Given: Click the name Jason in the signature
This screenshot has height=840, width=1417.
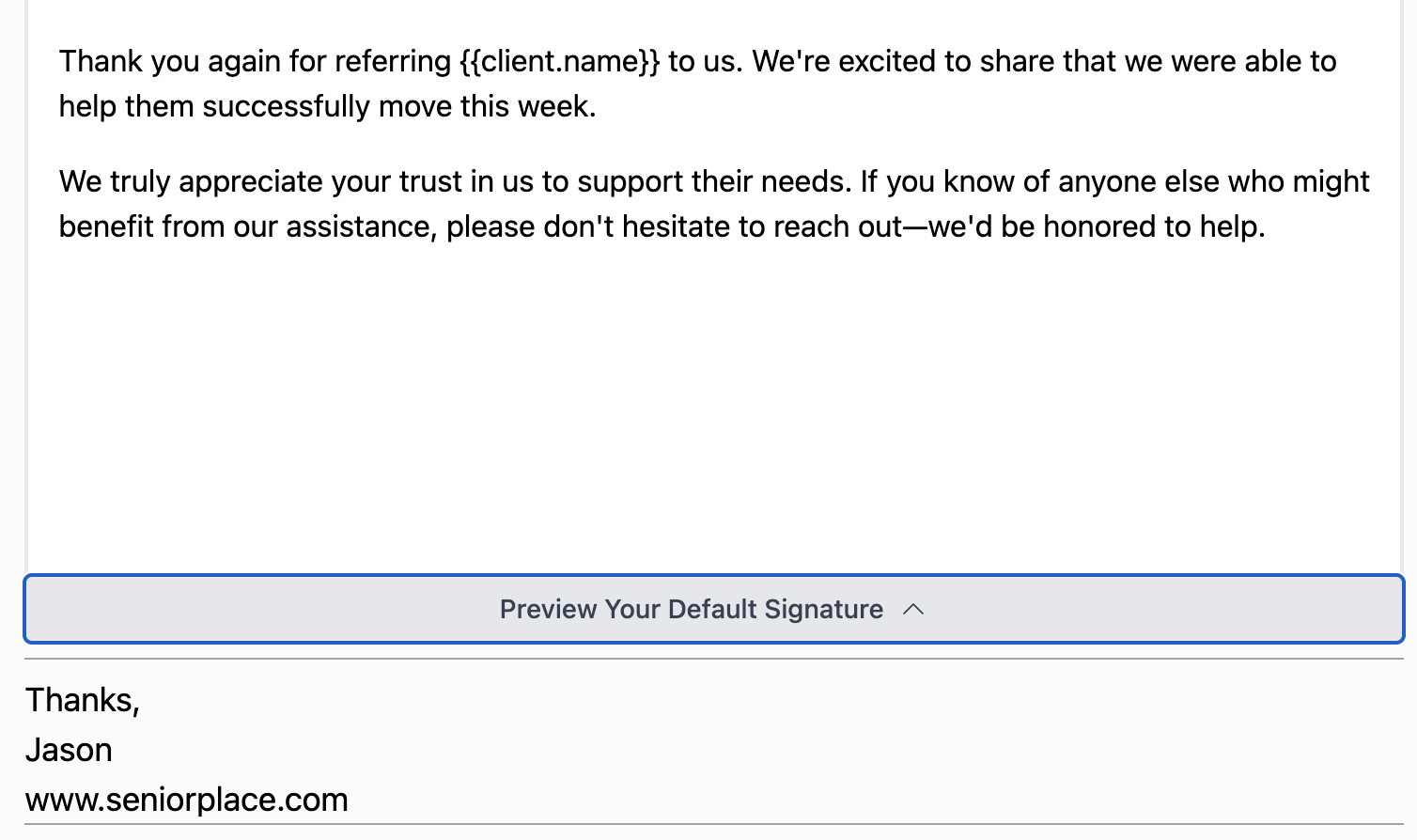Looking at the screenshot, I should pyautogui.click(x=69, y=750).
